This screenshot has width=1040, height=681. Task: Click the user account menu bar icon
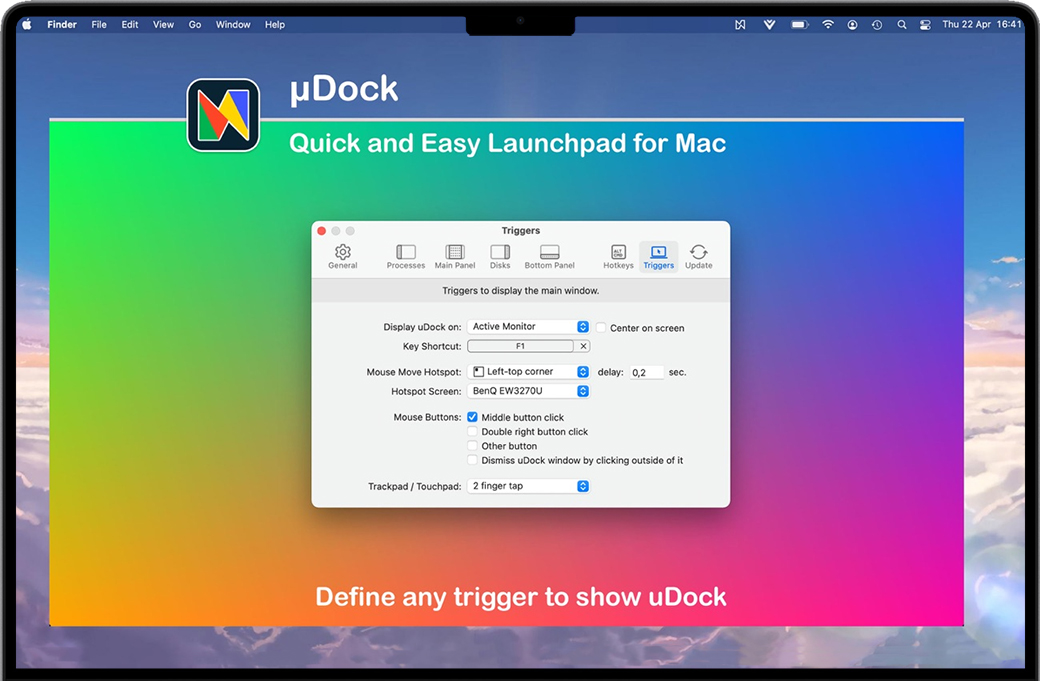pos(852,25)
